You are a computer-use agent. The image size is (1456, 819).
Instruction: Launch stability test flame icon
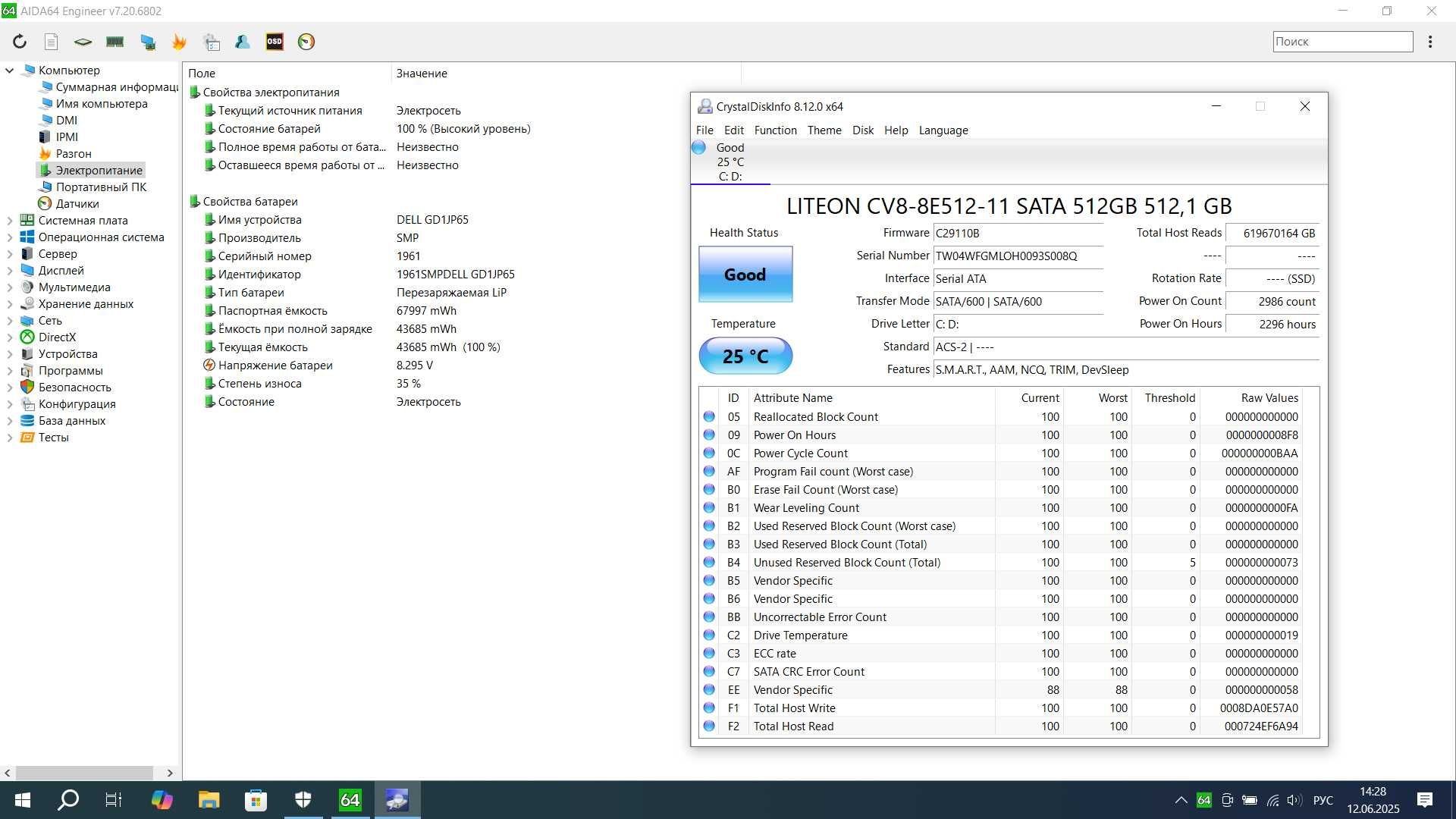click(180, 42)
